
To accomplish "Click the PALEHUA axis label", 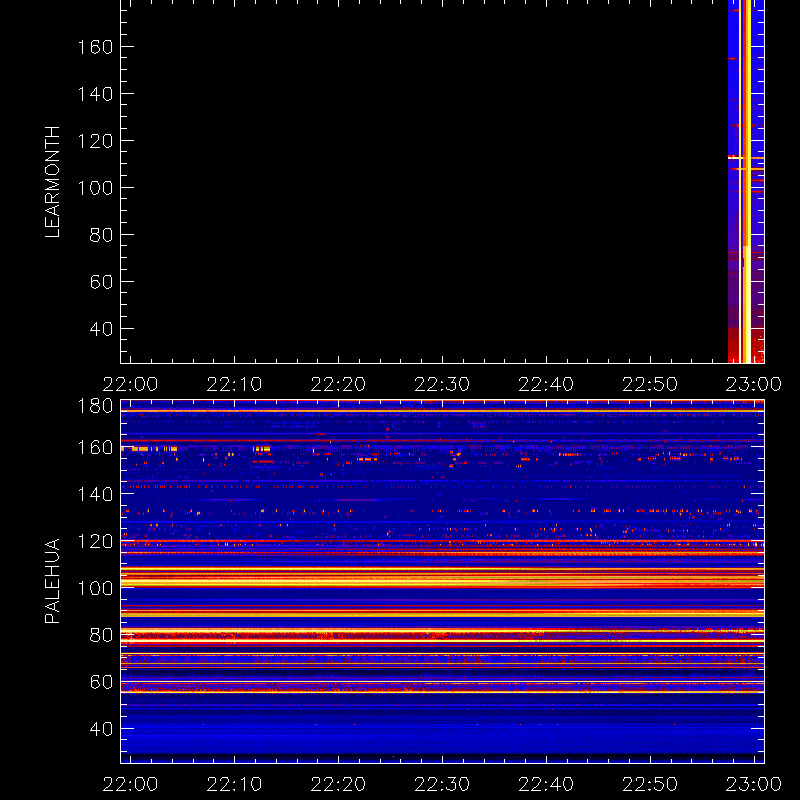I will (x=52, y=581).
